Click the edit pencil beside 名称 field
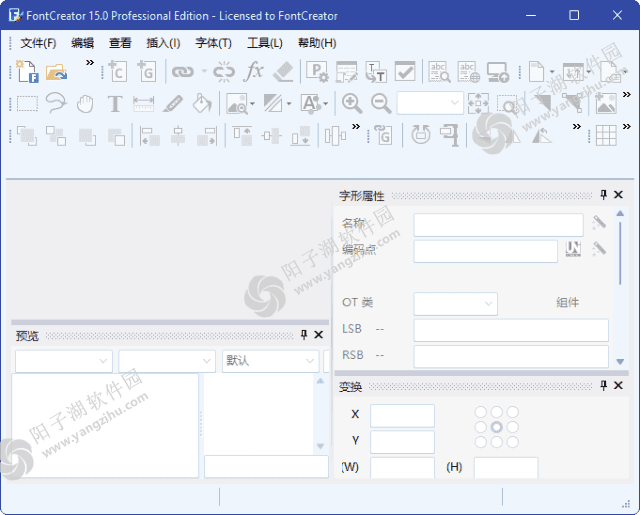This screenshot has height=515, width=640. click(599, 223)
